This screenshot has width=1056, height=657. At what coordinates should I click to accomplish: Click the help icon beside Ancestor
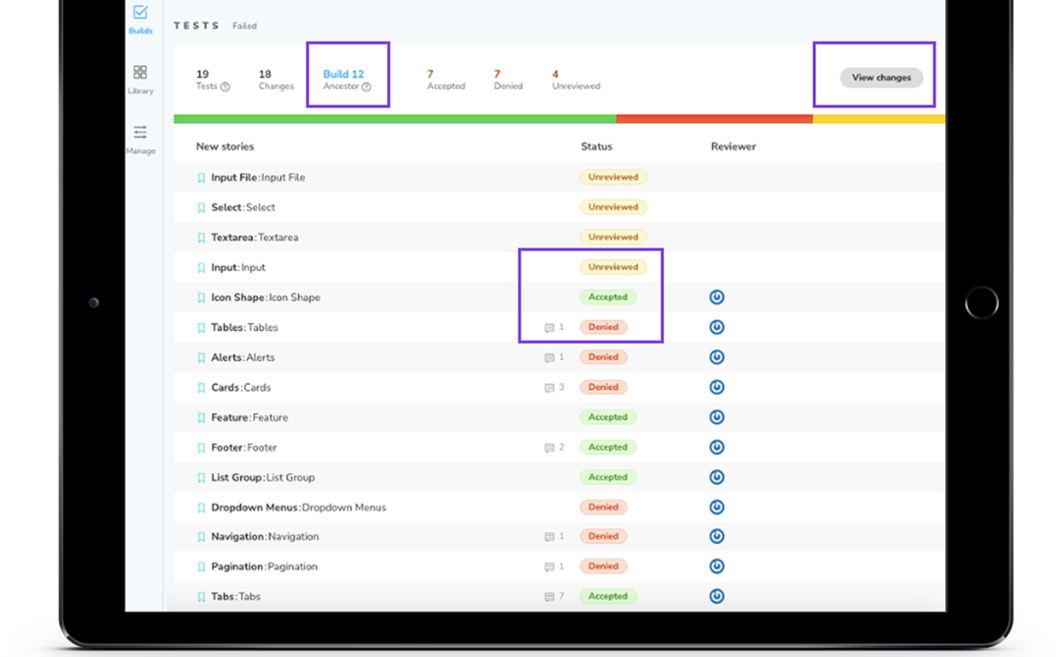[x=366, y=87]
